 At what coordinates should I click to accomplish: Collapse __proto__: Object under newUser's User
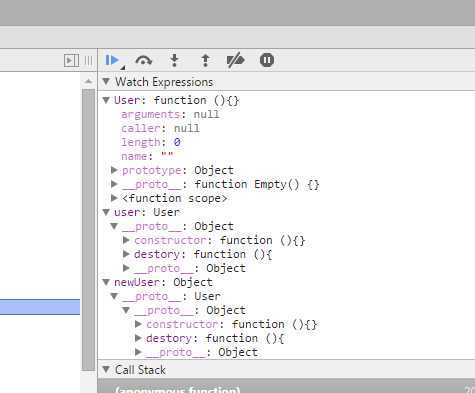pyautogui.click(x=126, y=310)
